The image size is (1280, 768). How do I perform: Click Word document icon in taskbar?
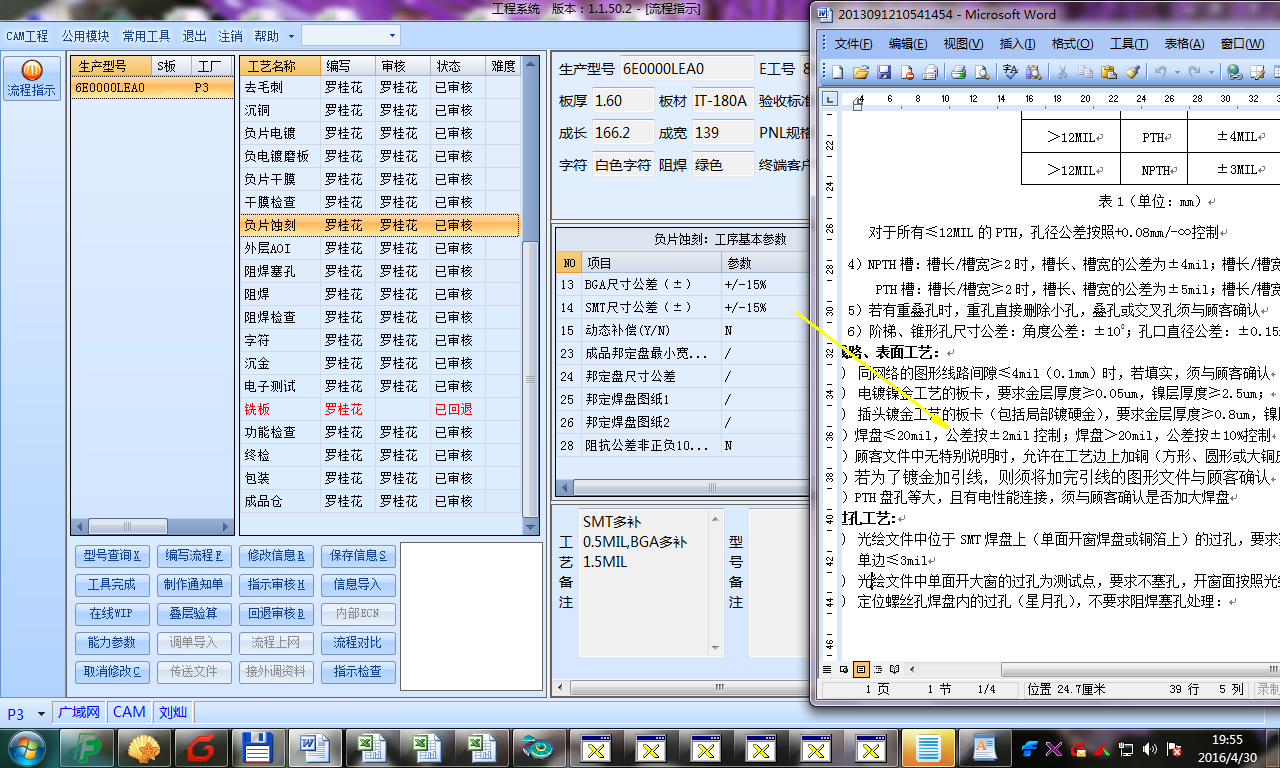point(316,747)
